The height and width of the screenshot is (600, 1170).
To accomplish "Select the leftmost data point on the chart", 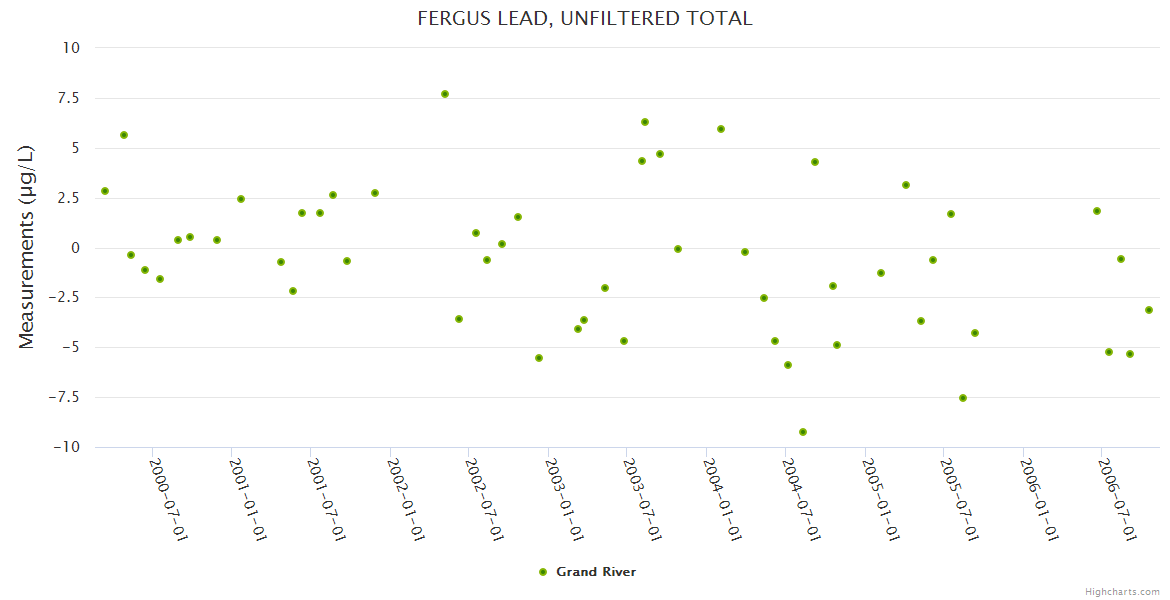I will point(105,191).
